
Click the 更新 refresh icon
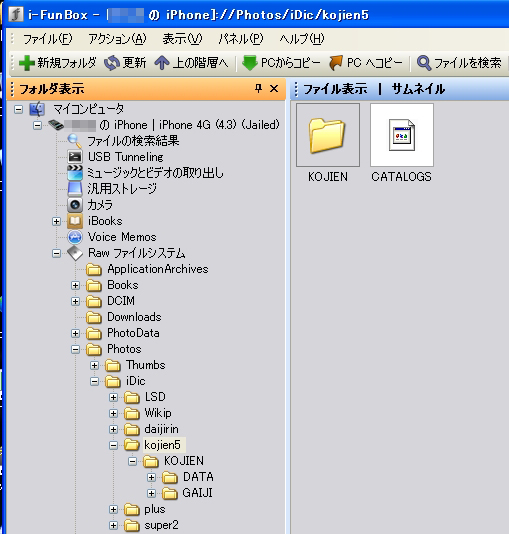click(112, 63)
